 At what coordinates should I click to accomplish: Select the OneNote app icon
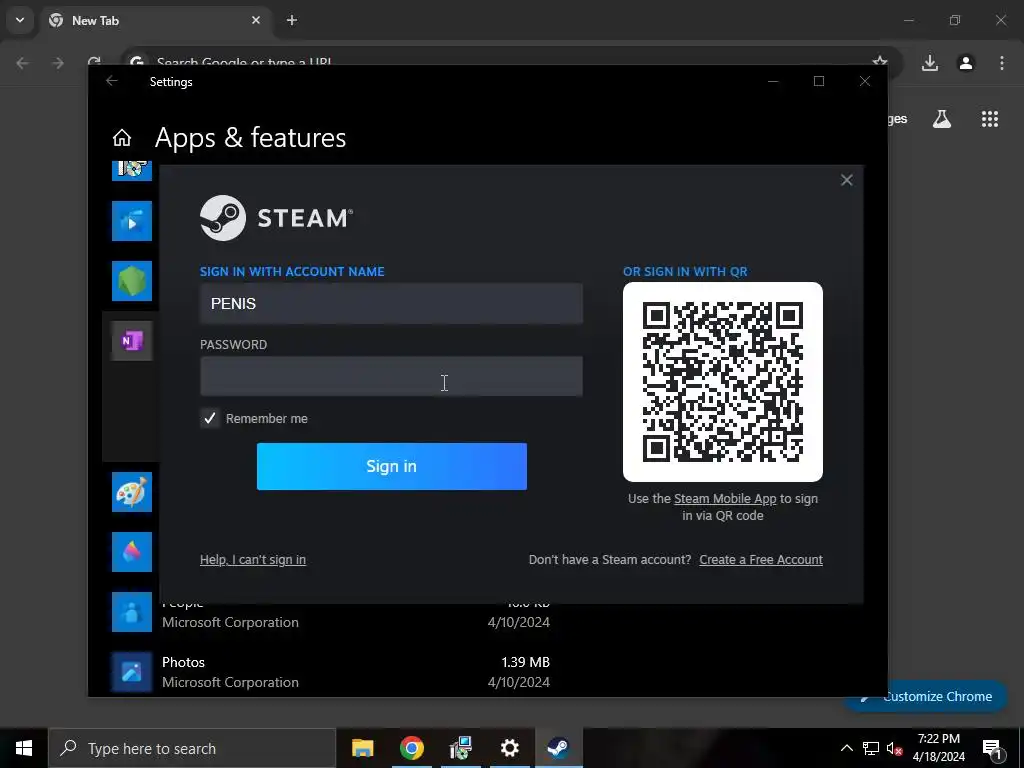pos(132,341)
